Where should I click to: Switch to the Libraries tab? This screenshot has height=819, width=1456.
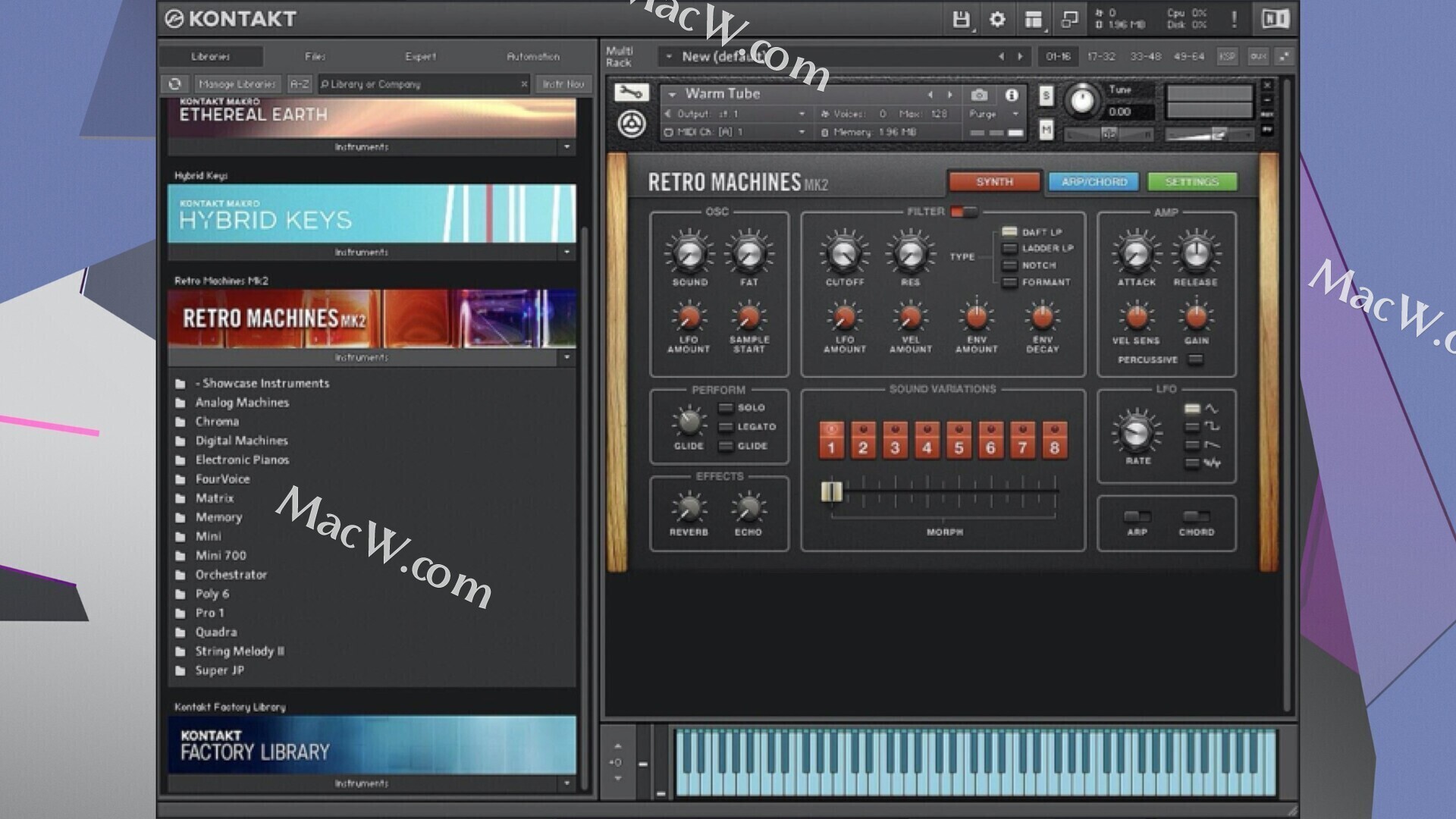[211, 57]
